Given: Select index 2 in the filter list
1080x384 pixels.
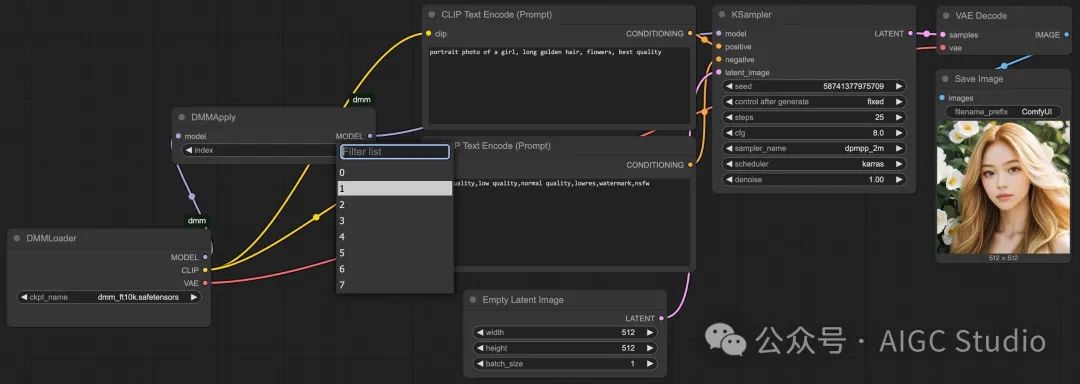Looking at the screenshot, I should (x=395, y=204).
